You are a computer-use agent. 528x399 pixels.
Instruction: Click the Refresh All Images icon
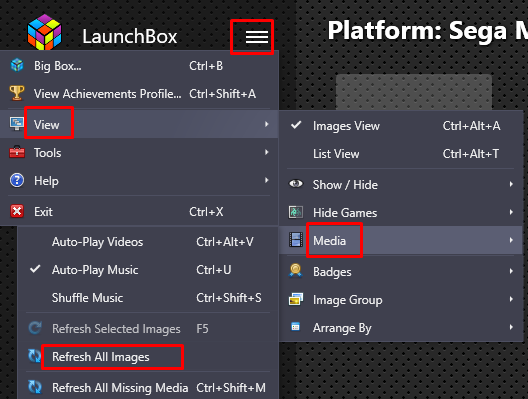[35, 356]
